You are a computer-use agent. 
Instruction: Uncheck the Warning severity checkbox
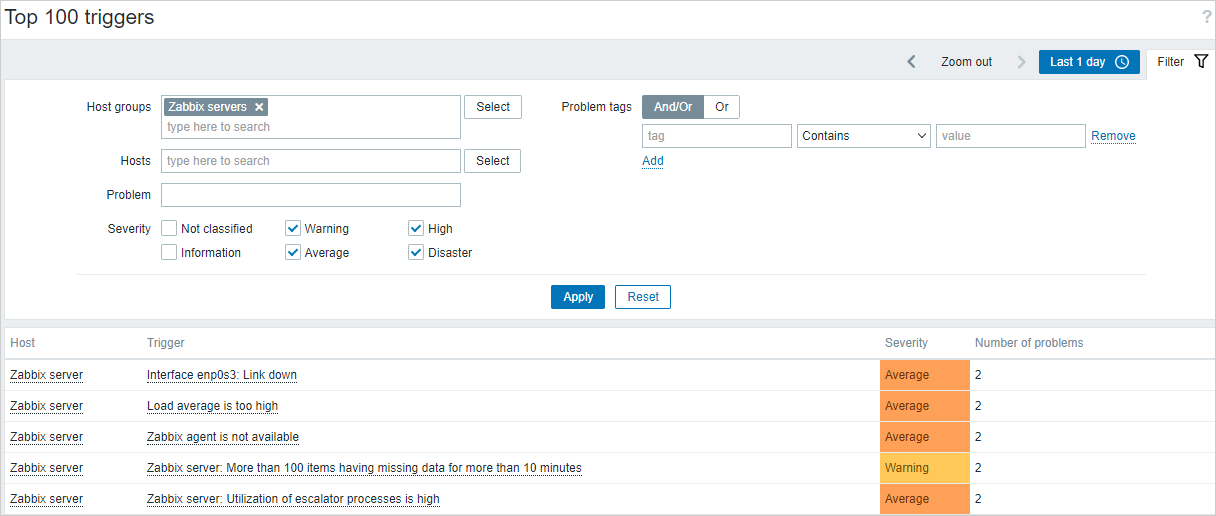tap(293, 228)
